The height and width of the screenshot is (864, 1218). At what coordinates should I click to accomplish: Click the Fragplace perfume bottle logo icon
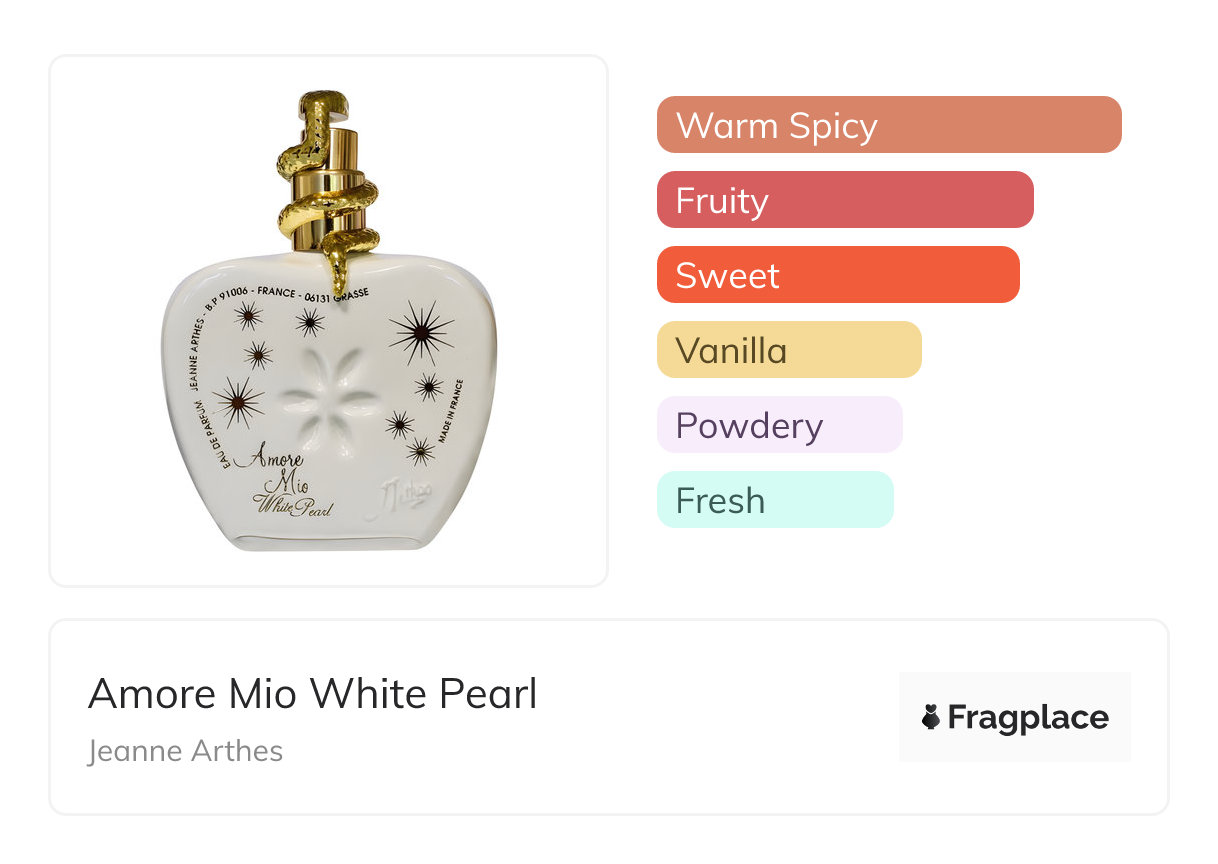pyautogui.click(x=931, y=717)
